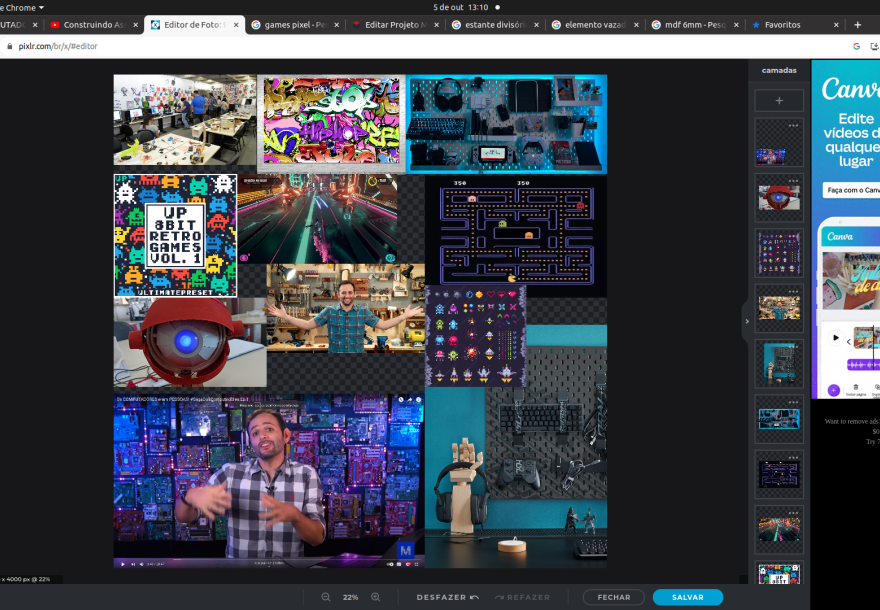The width and height of the screenshot is (880, 610).
Task: Open options menu for the neon racing layer
Action: [793, 513]
